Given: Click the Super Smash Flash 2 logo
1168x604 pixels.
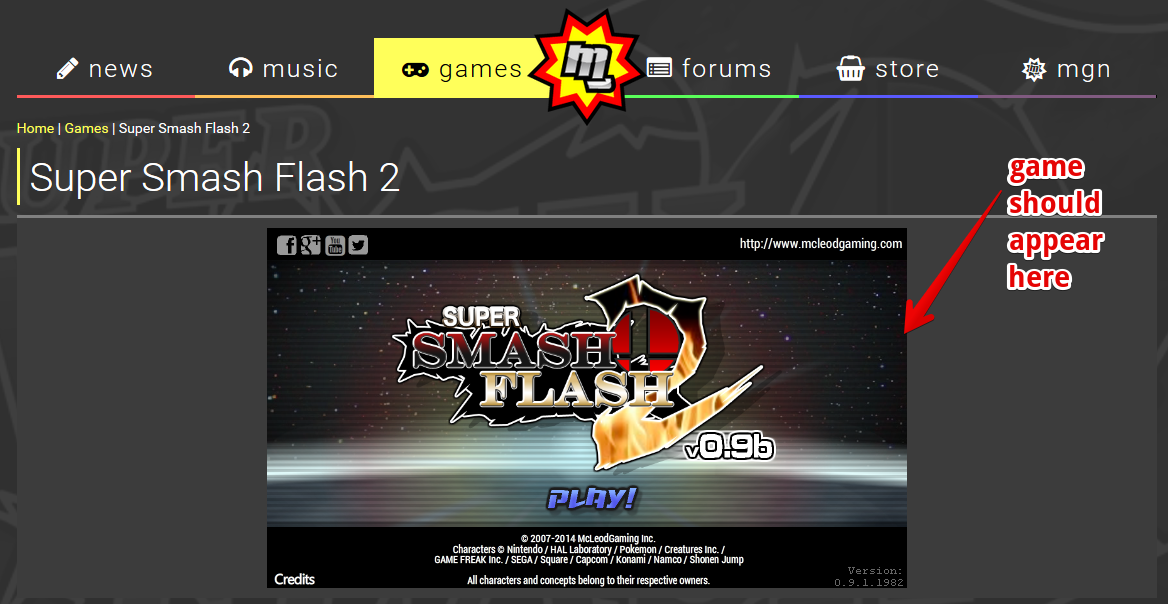Looking at the screenshot, I should point(580,372).
